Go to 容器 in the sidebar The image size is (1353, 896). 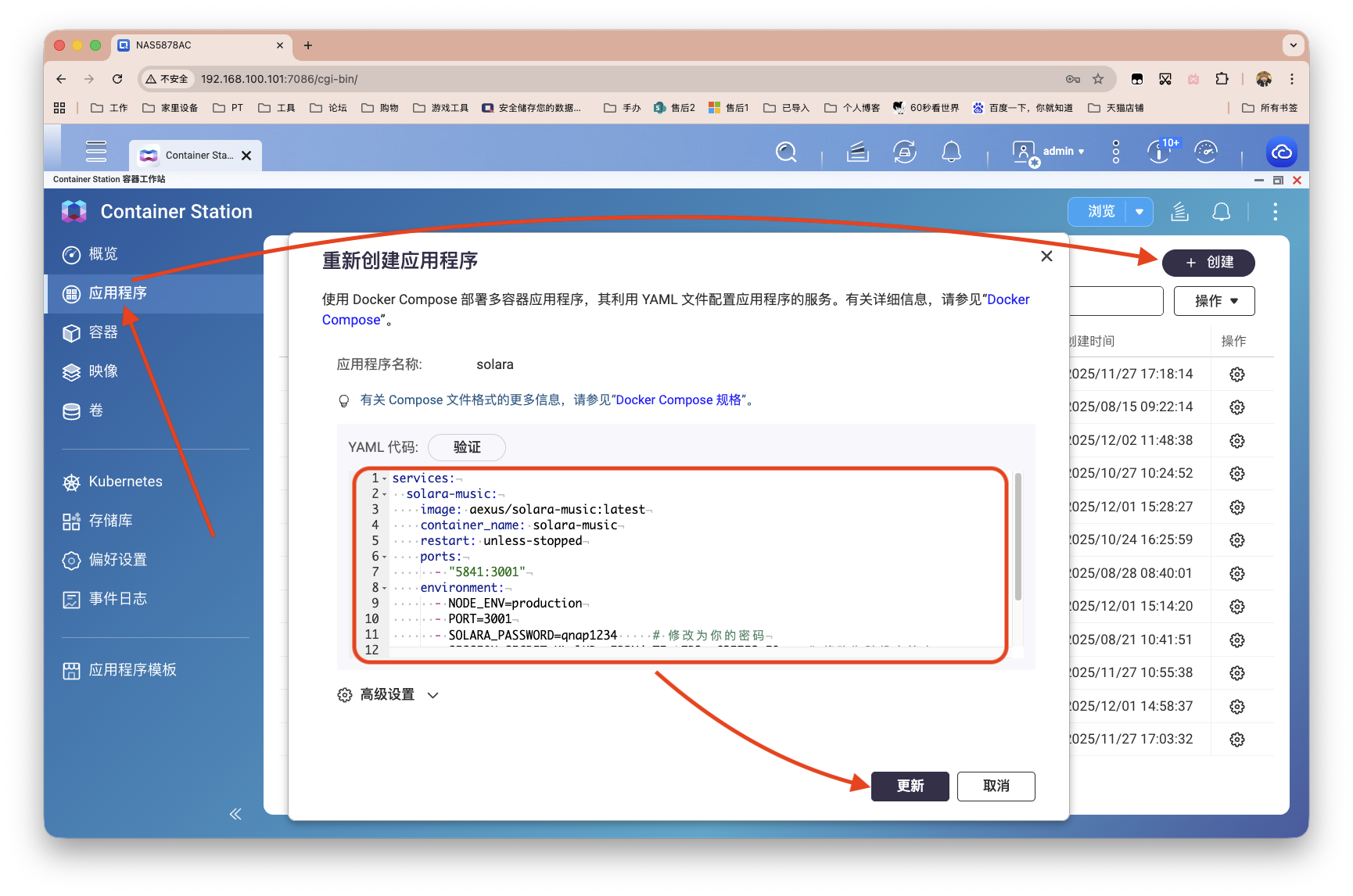103,332
